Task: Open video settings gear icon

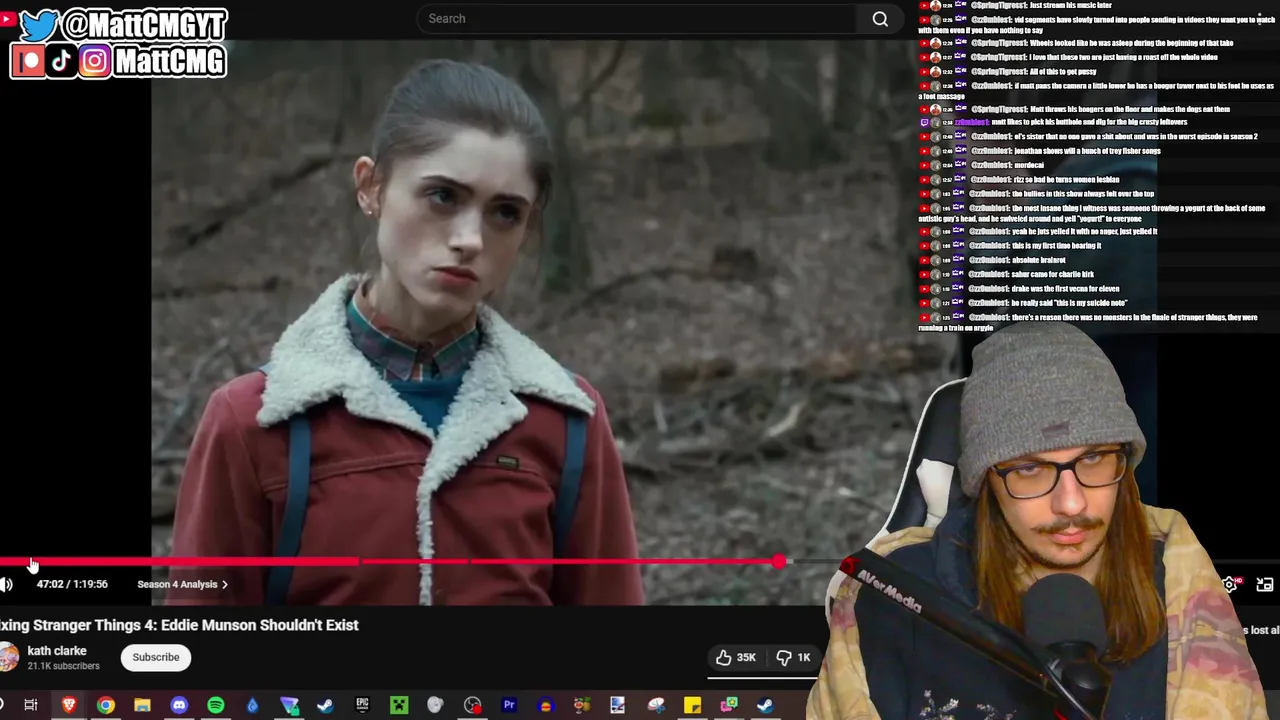Action: coord(1229,585)
